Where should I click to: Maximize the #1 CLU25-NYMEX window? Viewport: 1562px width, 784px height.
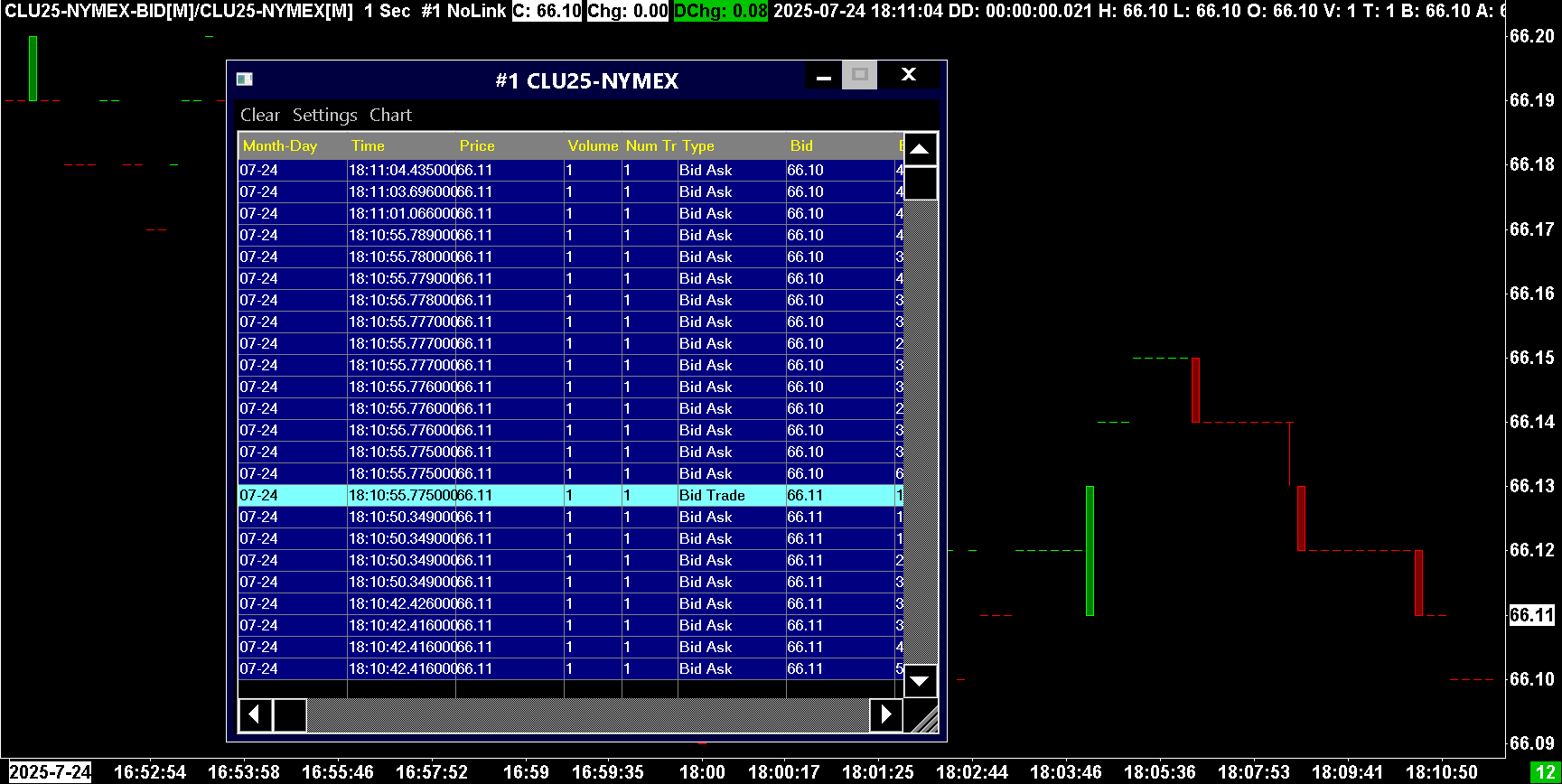[x=859, y=76]
